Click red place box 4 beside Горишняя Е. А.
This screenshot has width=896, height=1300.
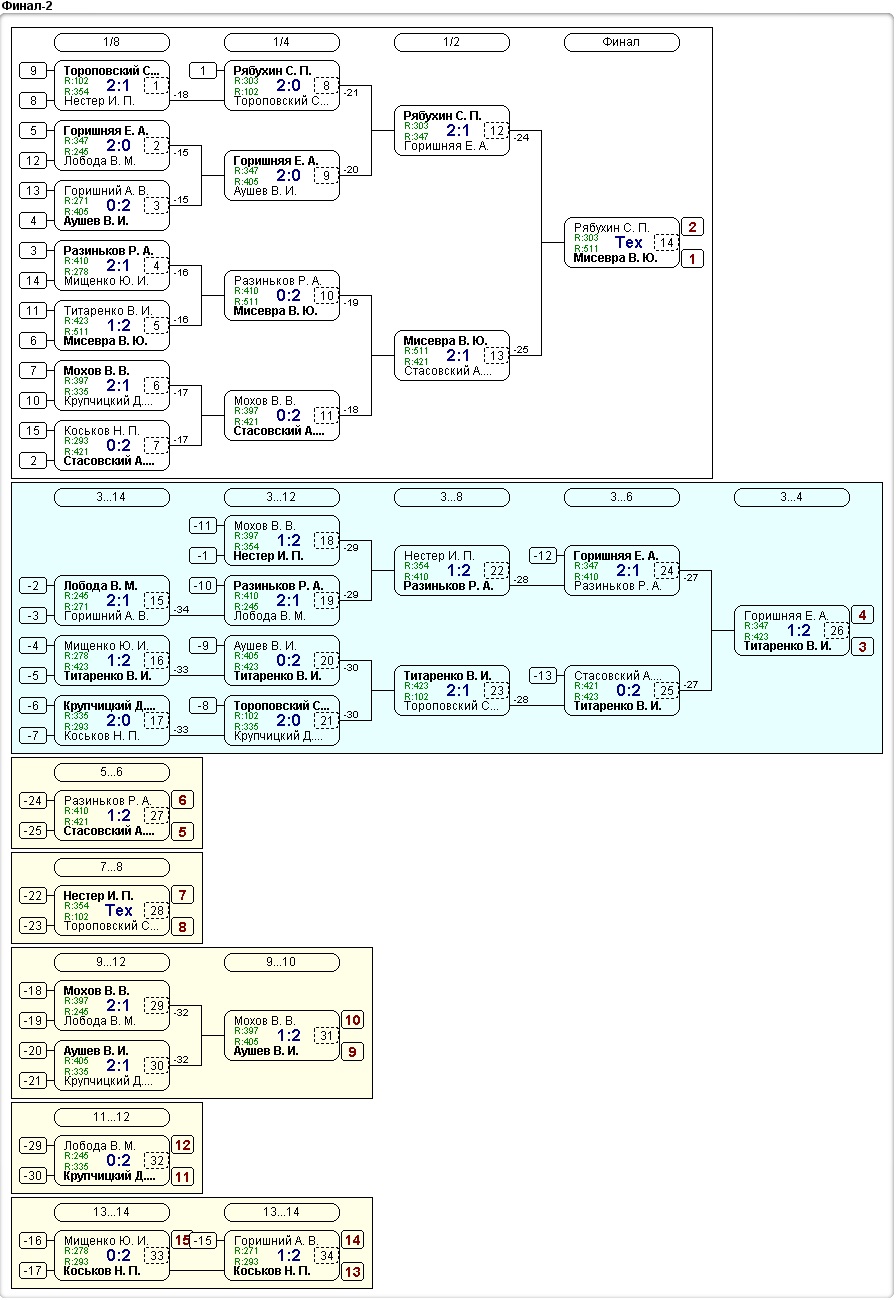tap(863, 615)
